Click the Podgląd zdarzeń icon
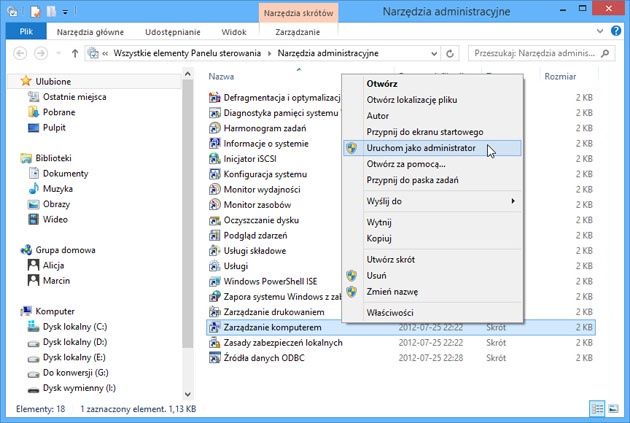 [215, 235]
